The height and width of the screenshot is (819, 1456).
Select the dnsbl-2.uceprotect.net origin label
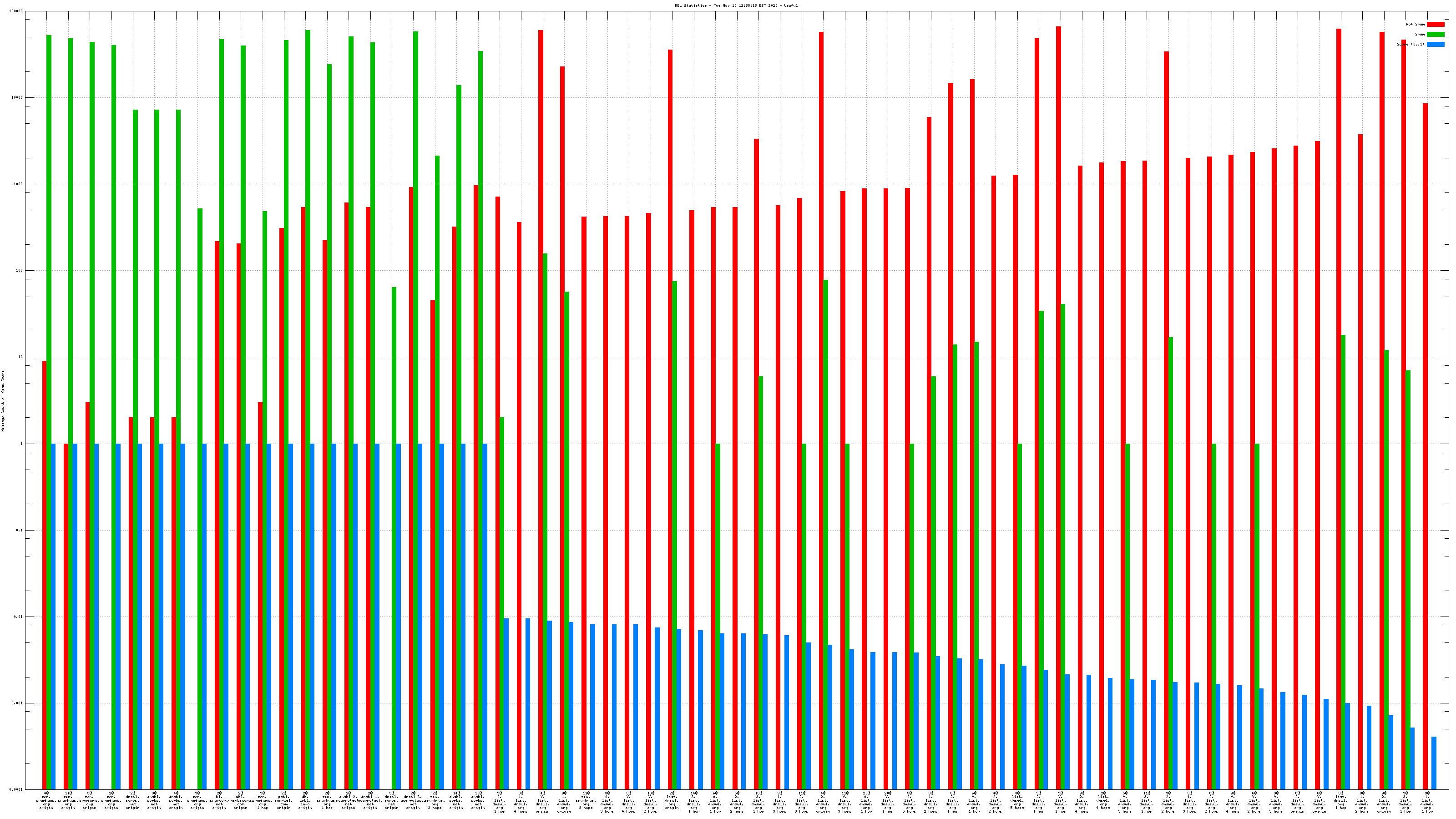coord(348,800)
